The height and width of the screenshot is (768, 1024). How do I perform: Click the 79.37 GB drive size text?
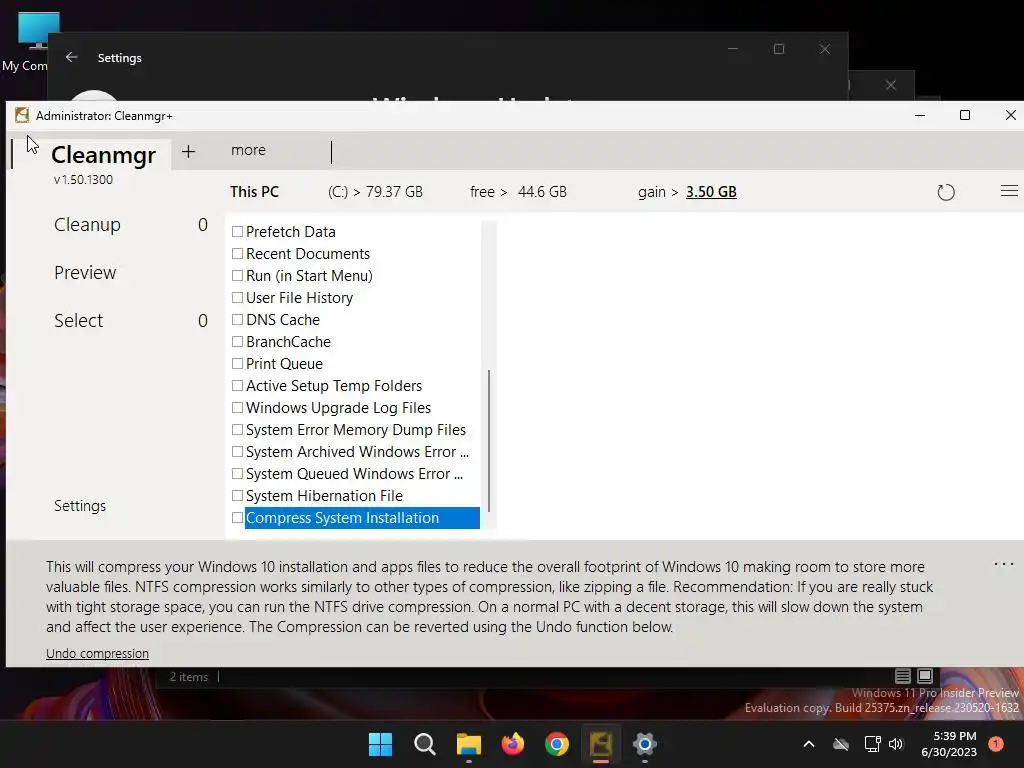pos(394,192)
